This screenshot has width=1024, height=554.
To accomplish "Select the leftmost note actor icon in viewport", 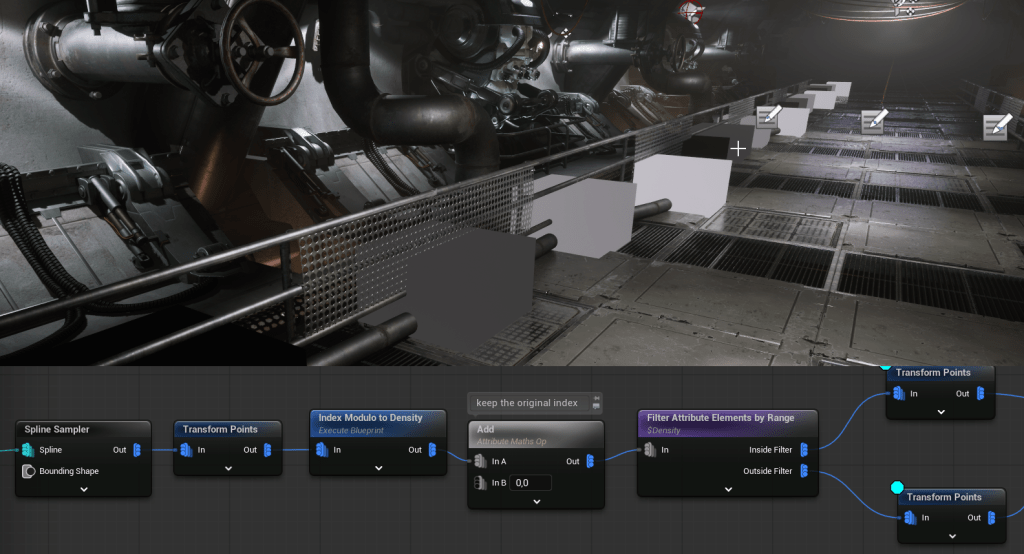I will [768, 117].
